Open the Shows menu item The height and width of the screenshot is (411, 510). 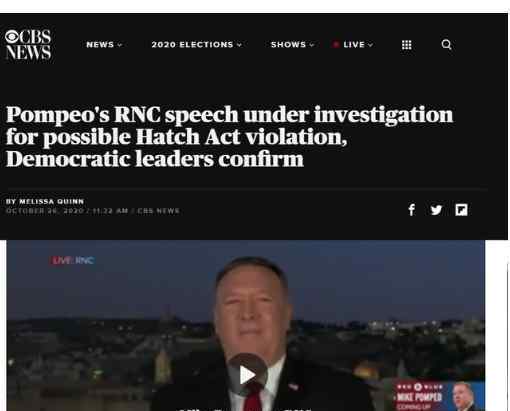coord(288,44)
